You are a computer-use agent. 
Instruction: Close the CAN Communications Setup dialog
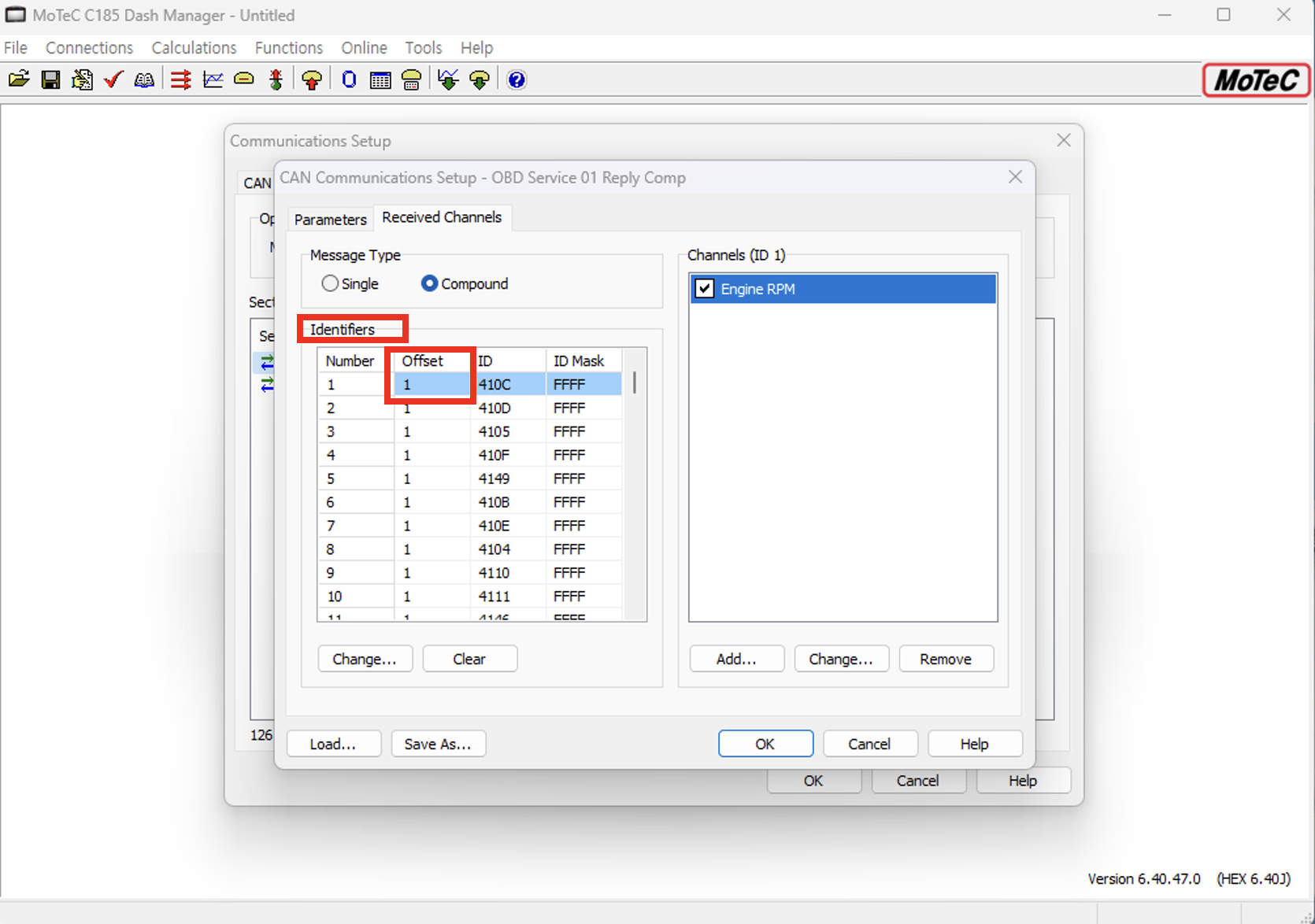pos(1016,177)
